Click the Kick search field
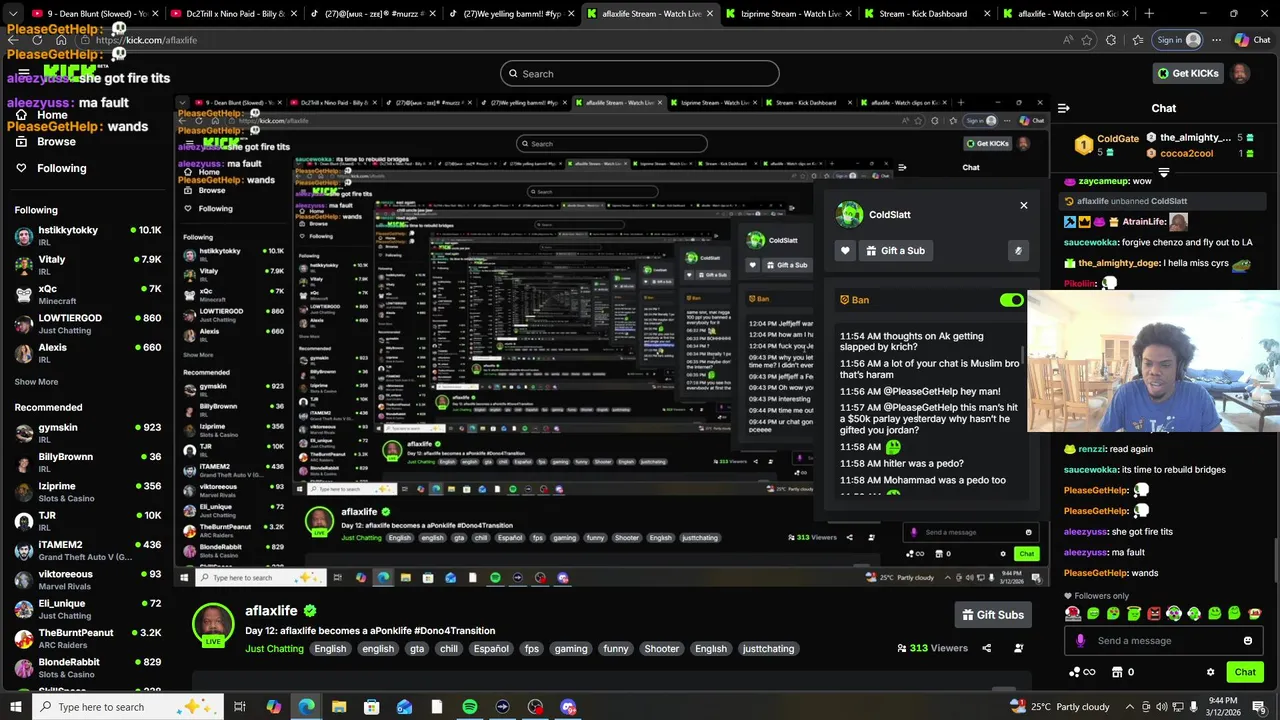Screen dimensions: 1280x720 pyautogui.click(x=640, y=73)
